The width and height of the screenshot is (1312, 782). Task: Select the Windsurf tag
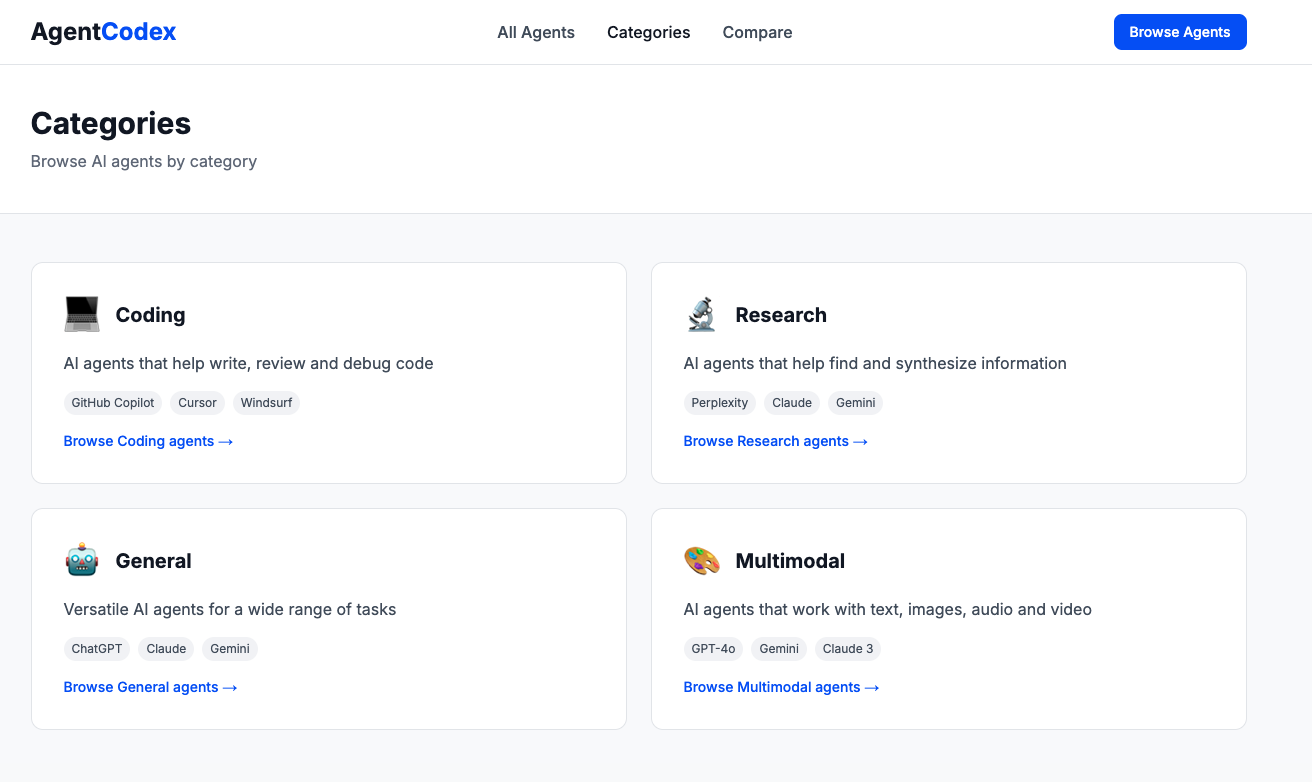tap(266, 402)
